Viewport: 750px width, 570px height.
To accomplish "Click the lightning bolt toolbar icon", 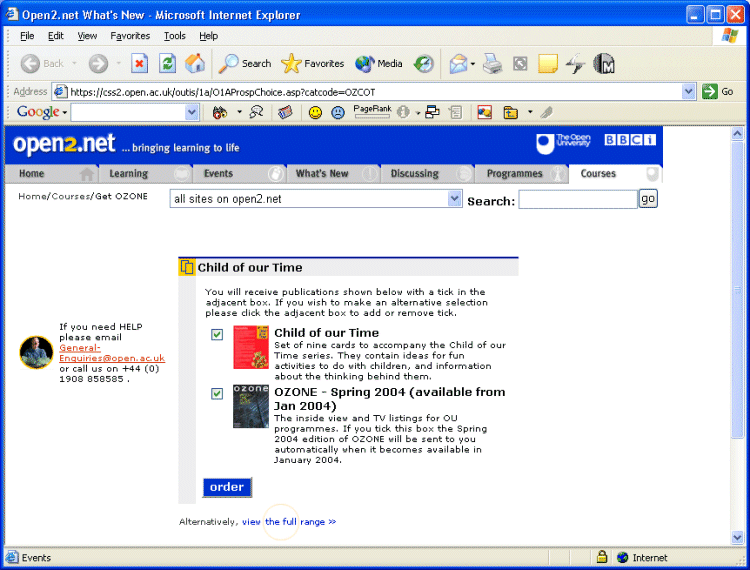I will tap(575, 64).
